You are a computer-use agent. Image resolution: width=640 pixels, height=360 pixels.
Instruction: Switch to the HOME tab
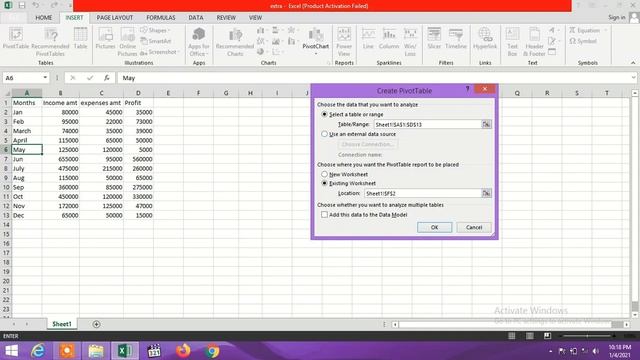pyautogui.click(x=44, y=18)
